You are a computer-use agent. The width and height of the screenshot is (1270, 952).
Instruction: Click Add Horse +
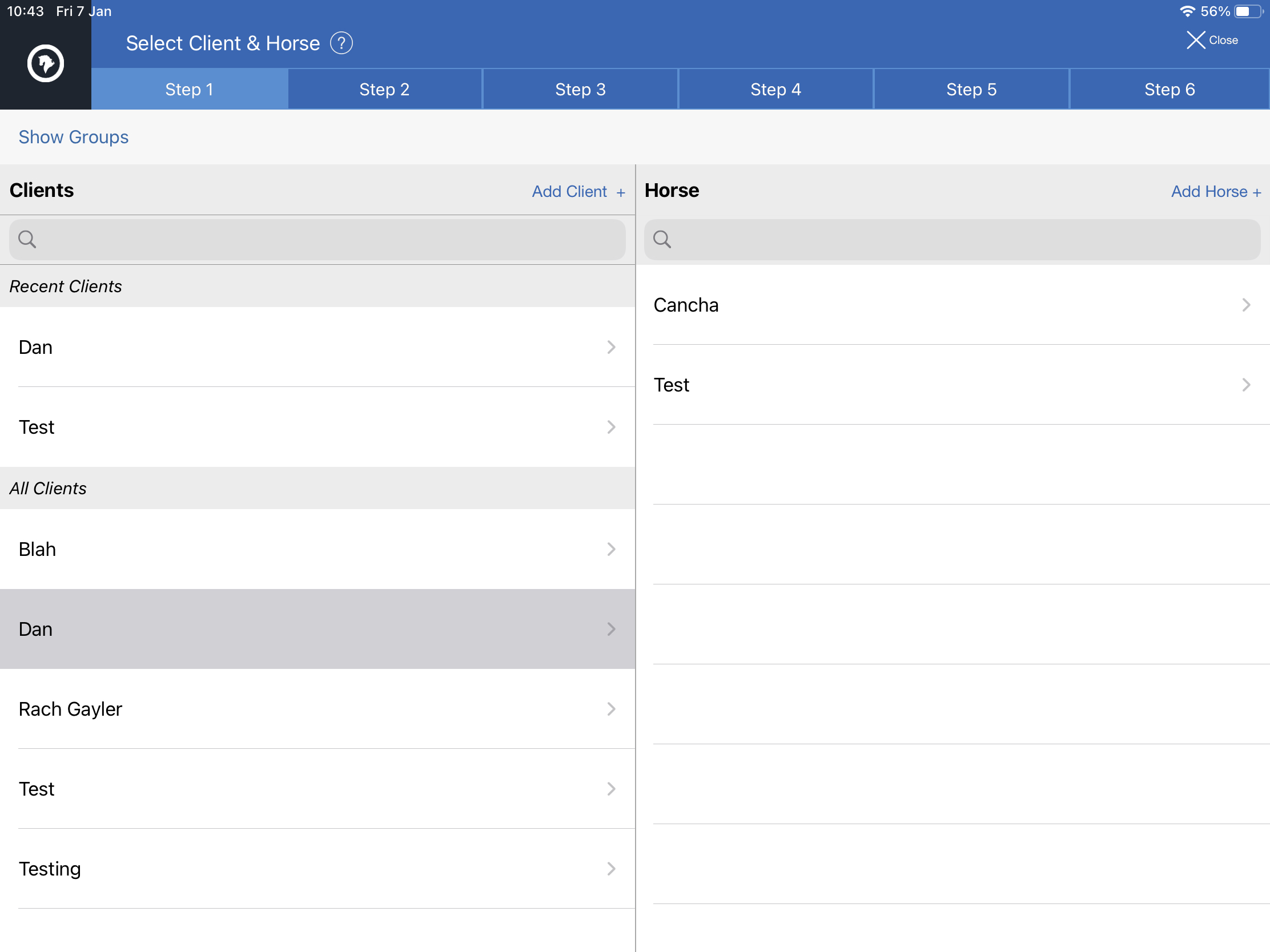click(x=1216, y=191)
